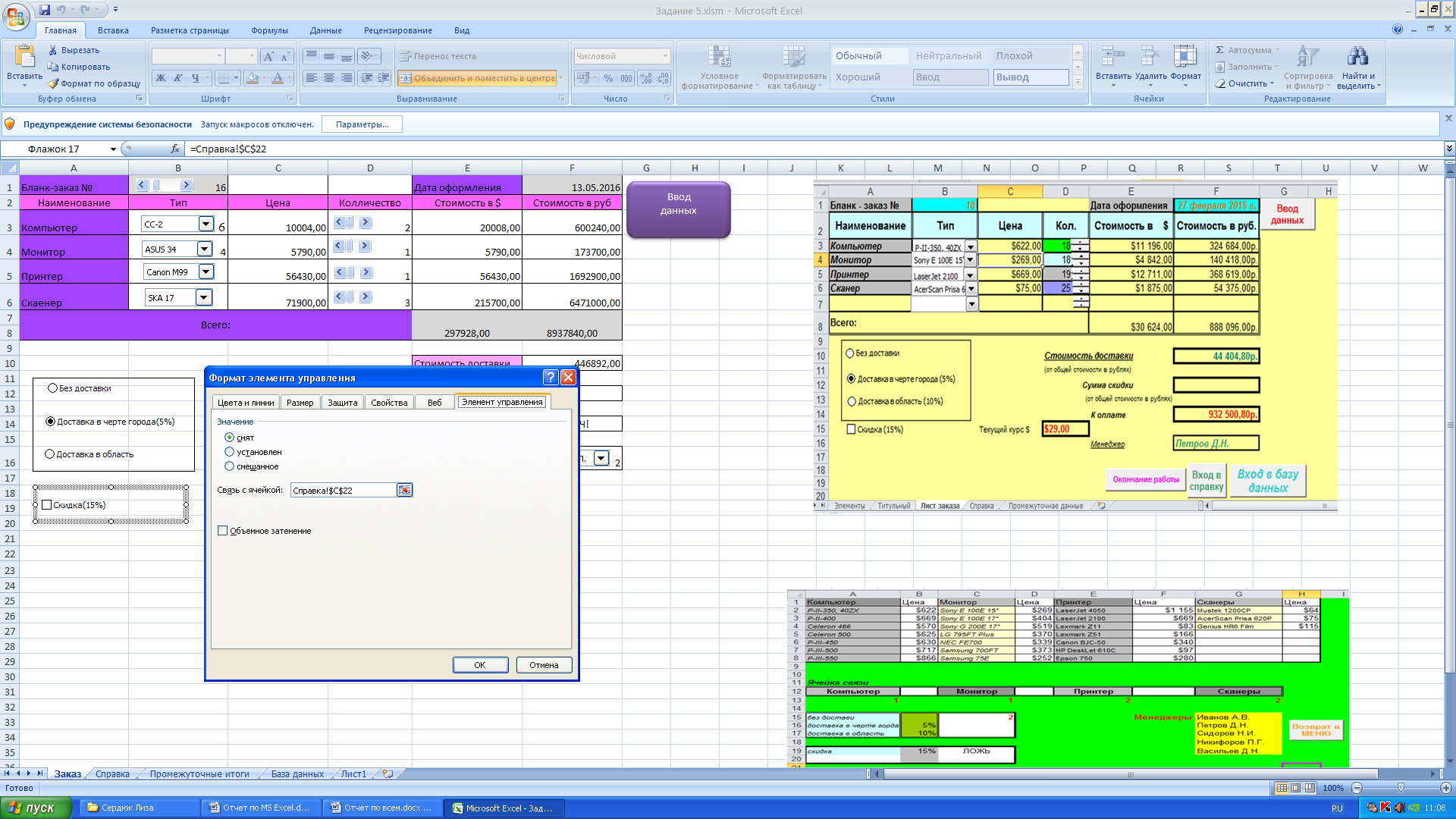Click Sort and Filter icon
The width and height of the screenshot is (1456, 819).
coord(1307,58)
